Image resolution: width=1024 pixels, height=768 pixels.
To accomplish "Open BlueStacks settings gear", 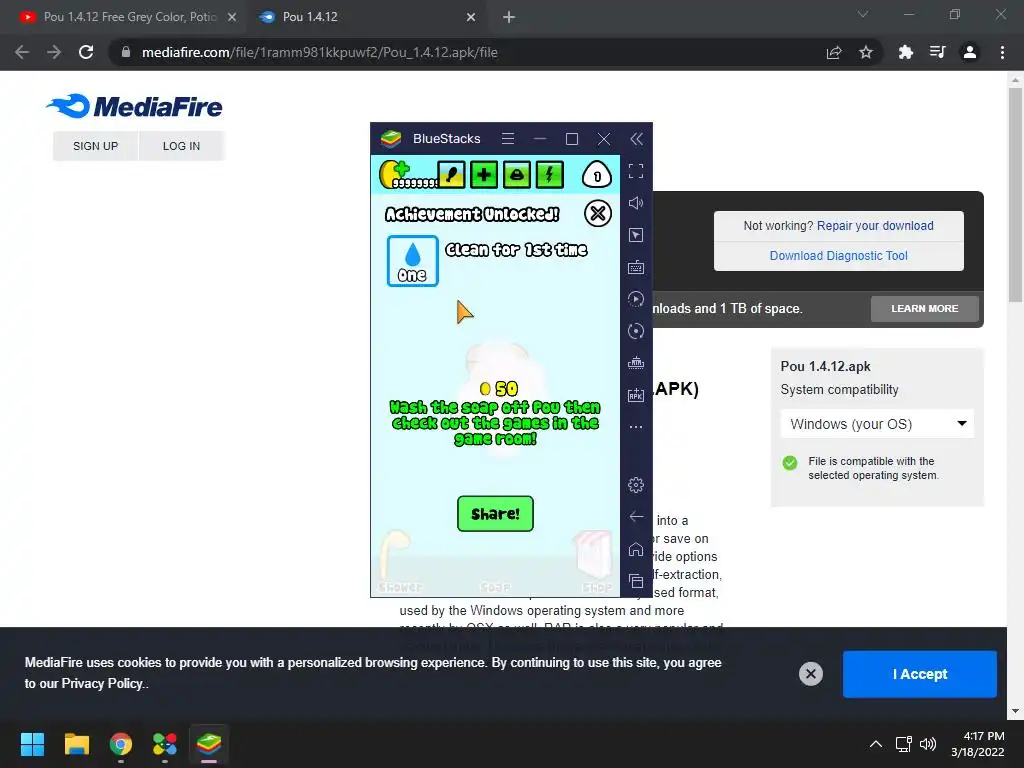I will click(636, 485).
